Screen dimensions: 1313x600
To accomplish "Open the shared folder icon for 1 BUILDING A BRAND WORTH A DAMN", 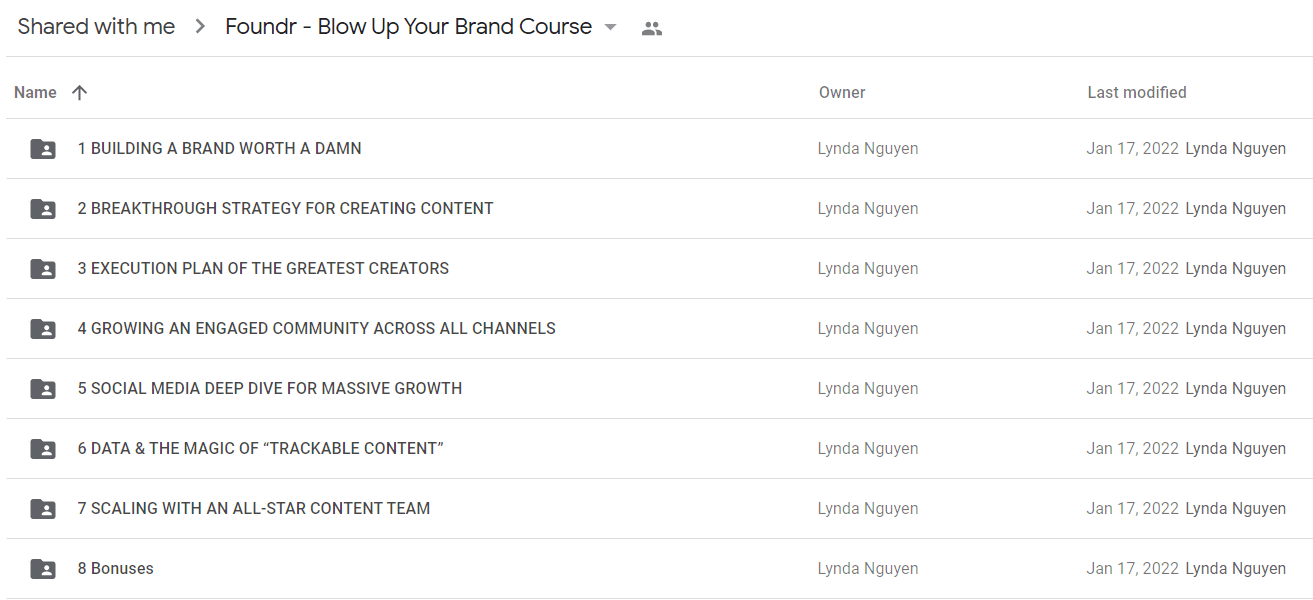I will tap(43, 149).
